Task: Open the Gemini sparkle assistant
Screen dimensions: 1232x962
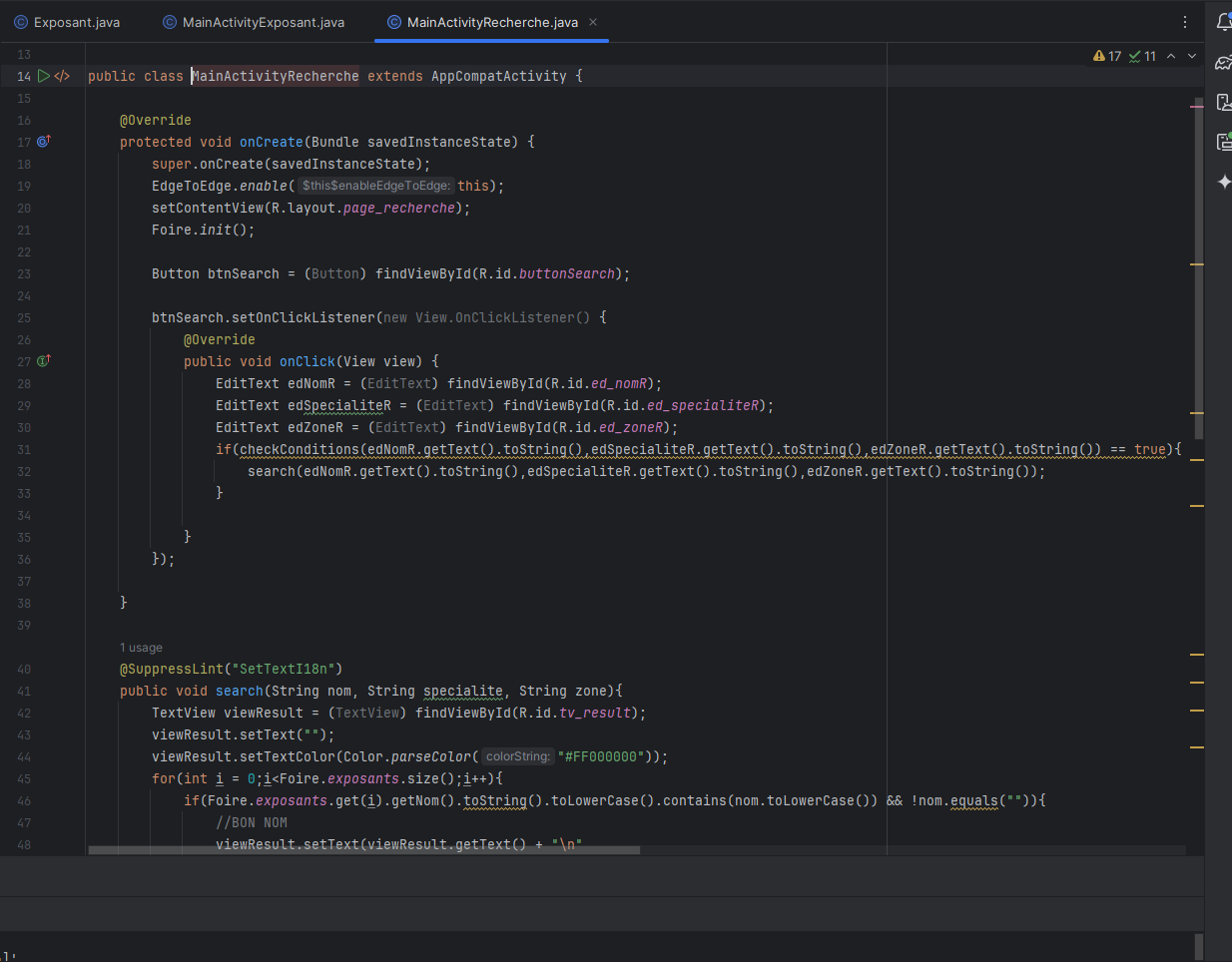Action: (1224, 182)
